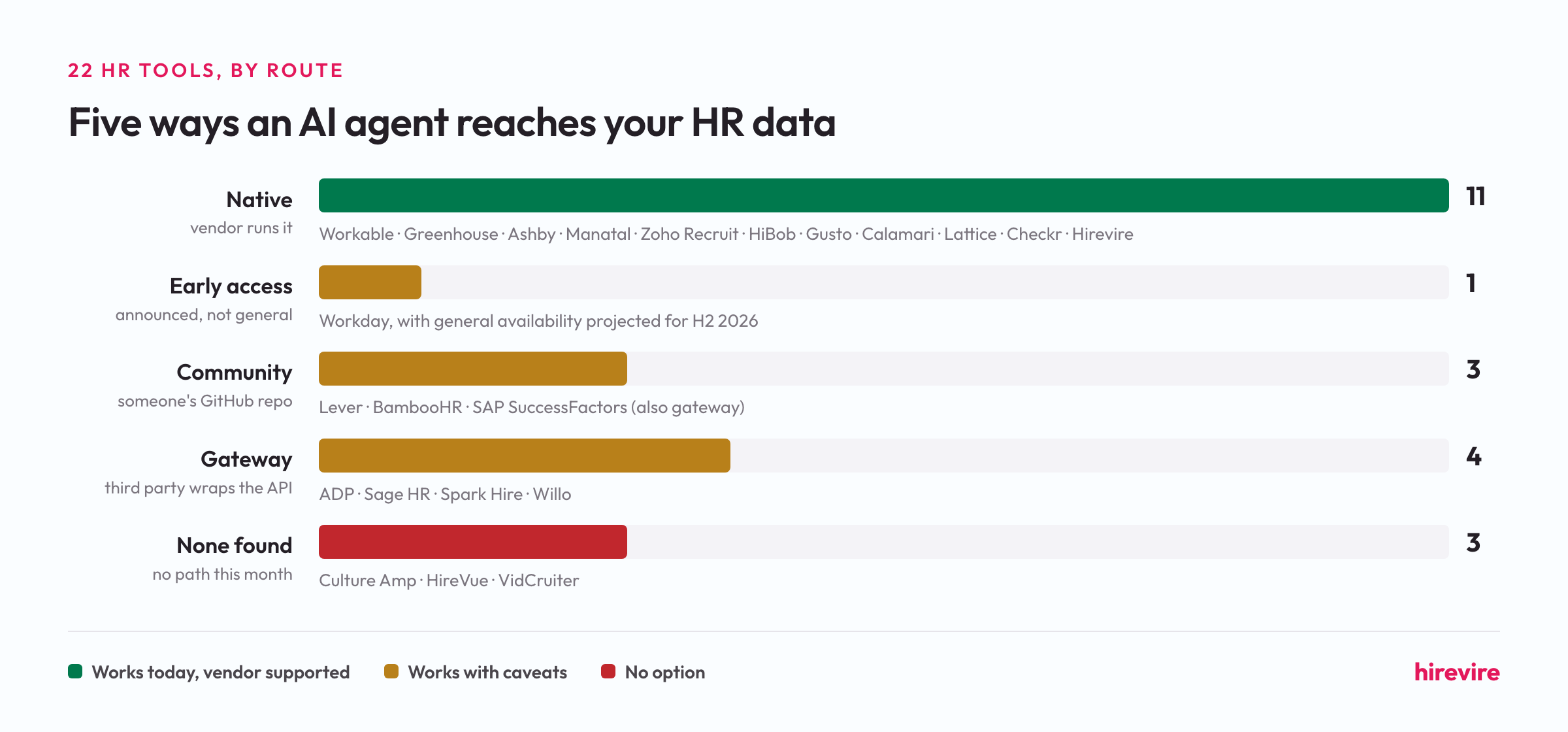1568x732 pixels.
Task: Click the count '3' beside None found bar
Action: (1473, 542)
